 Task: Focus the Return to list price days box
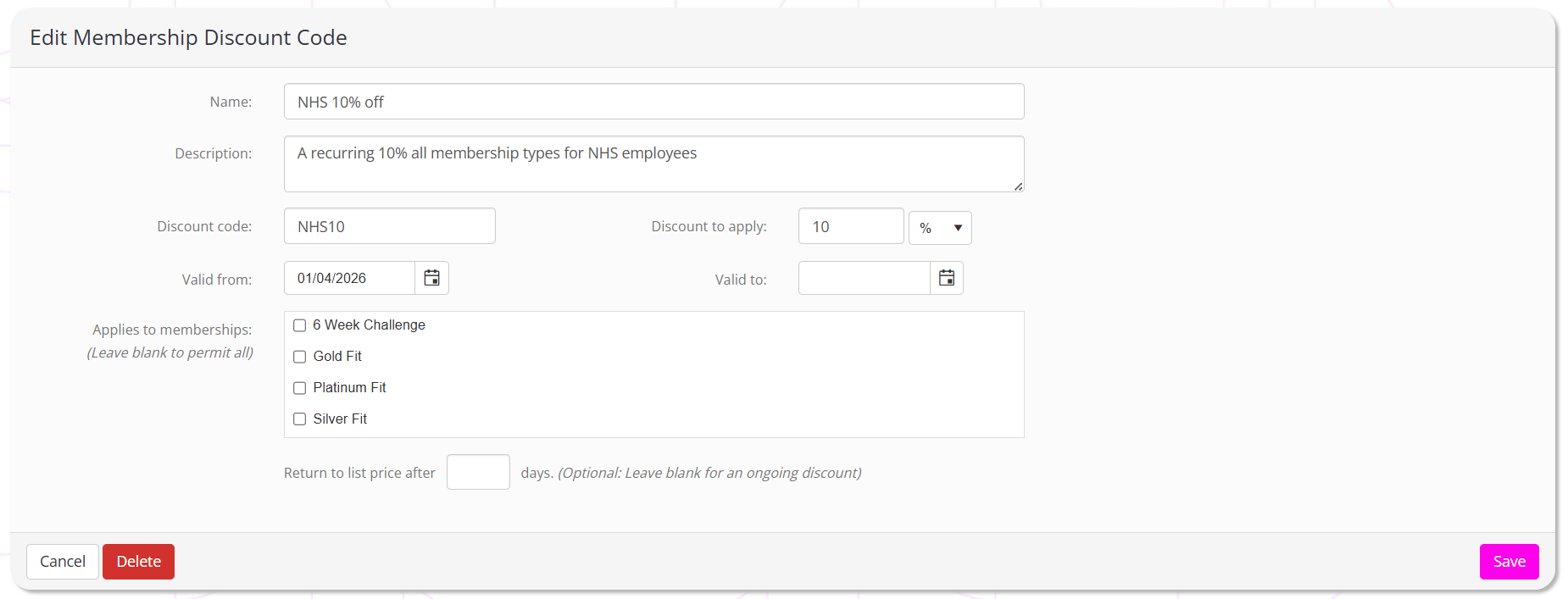[x=478, y=472]
